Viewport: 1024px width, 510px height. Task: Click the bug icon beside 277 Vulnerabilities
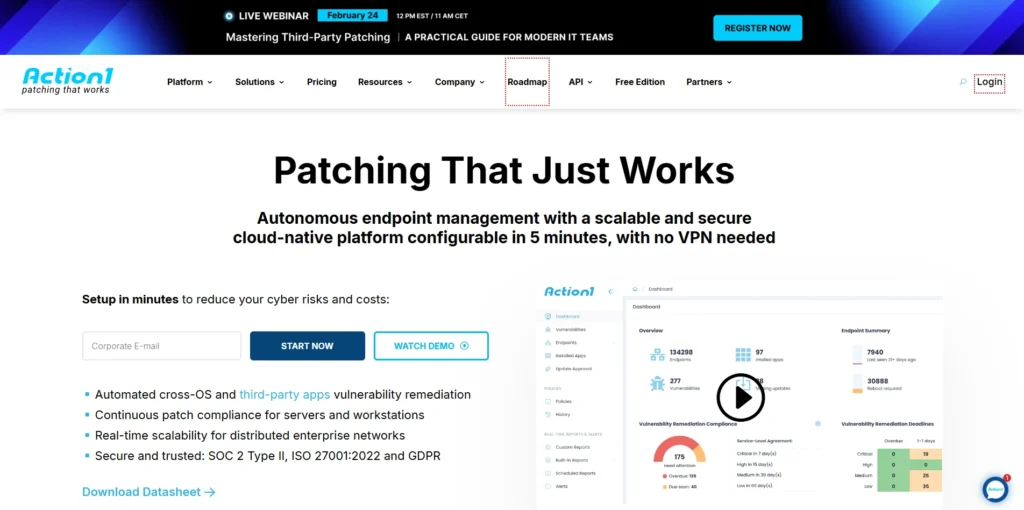657,383
